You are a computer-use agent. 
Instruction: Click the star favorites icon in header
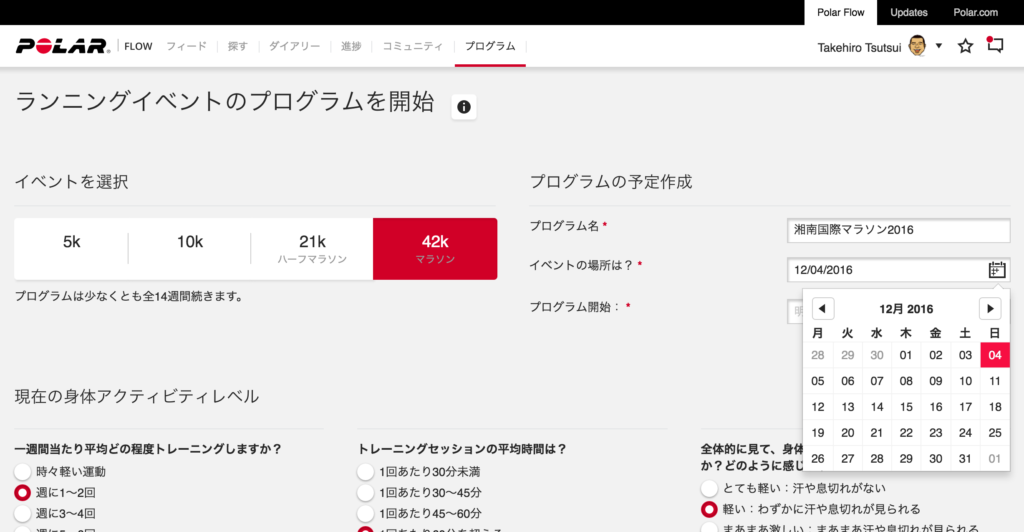pos(965,46)
